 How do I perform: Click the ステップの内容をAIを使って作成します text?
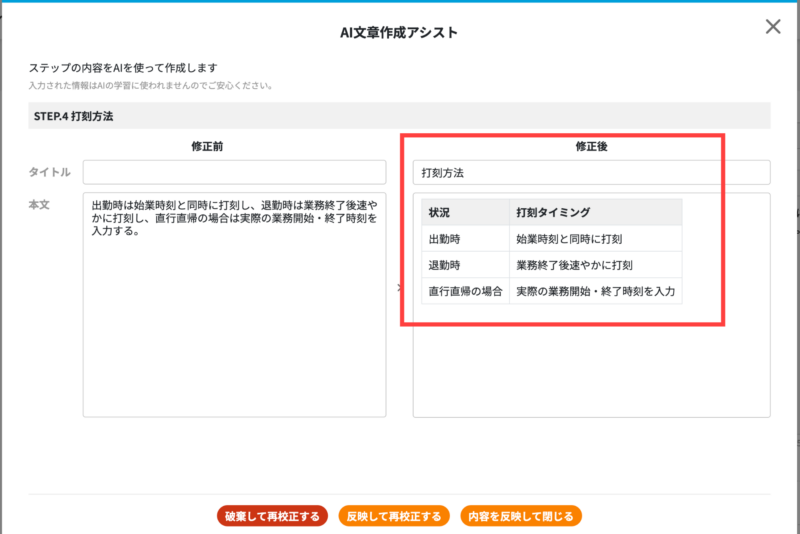coord(123,68)
